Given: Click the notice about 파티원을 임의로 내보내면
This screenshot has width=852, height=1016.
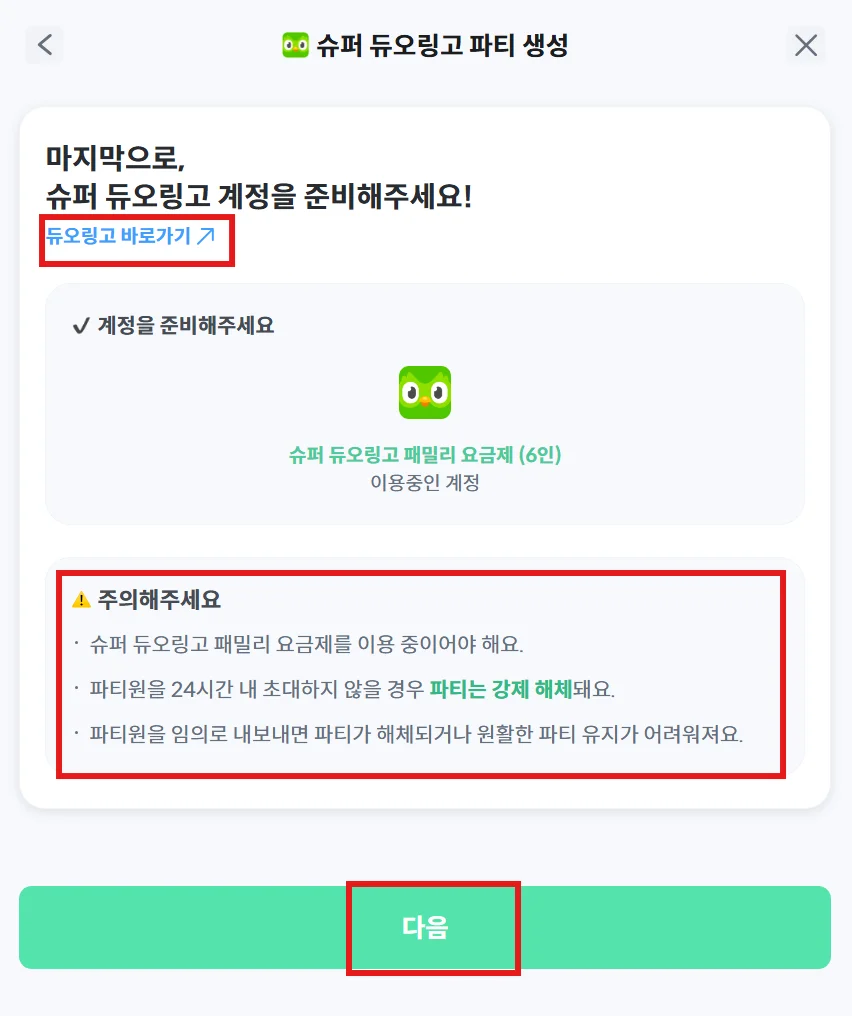Looking at the screenshot, I should (416, 733).
